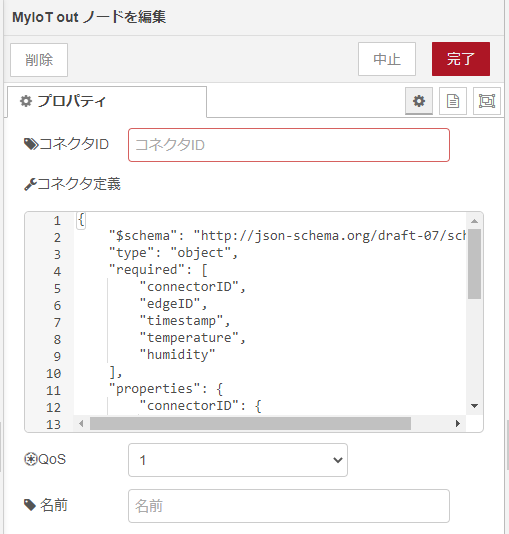This screenshot has height=534, width=509.
Task: Click the "timestamp" entry
Action: [185, 321]
